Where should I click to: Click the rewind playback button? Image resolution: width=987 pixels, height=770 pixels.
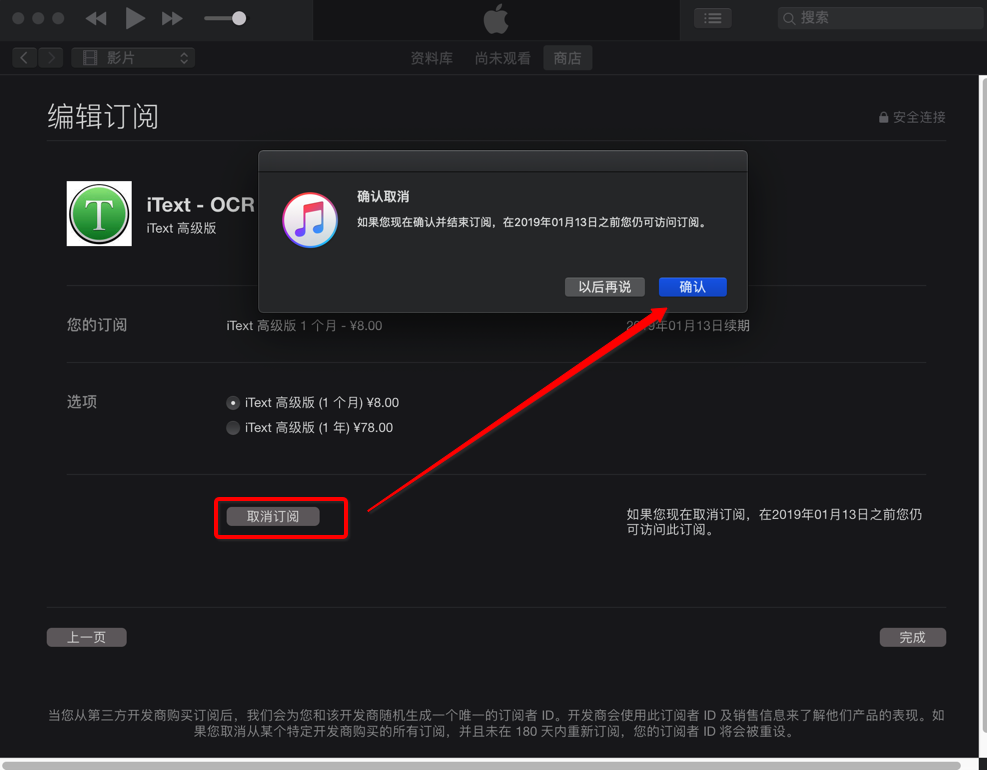[96, 19]
